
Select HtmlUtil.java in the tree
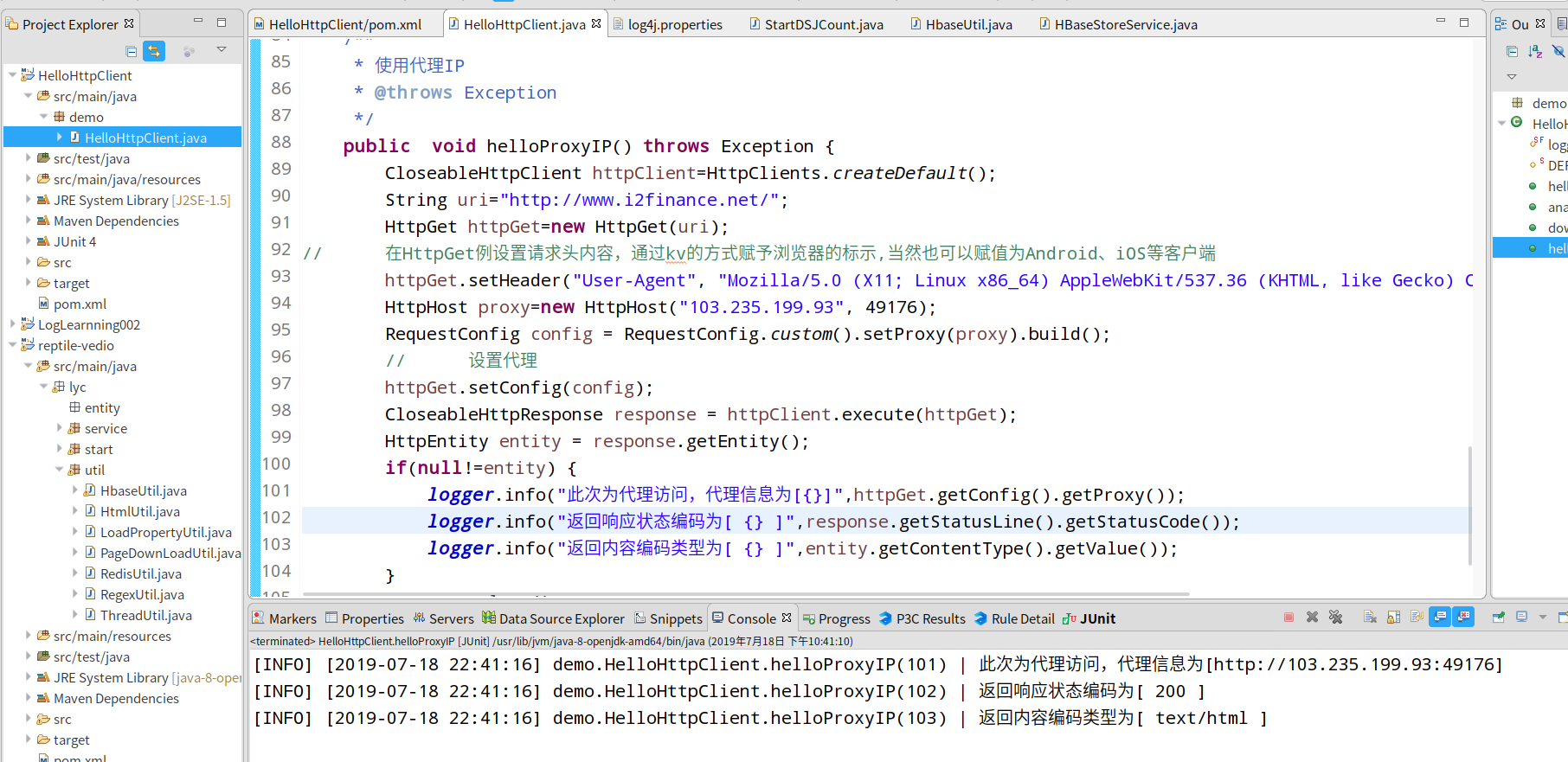(x=140, y=511)
